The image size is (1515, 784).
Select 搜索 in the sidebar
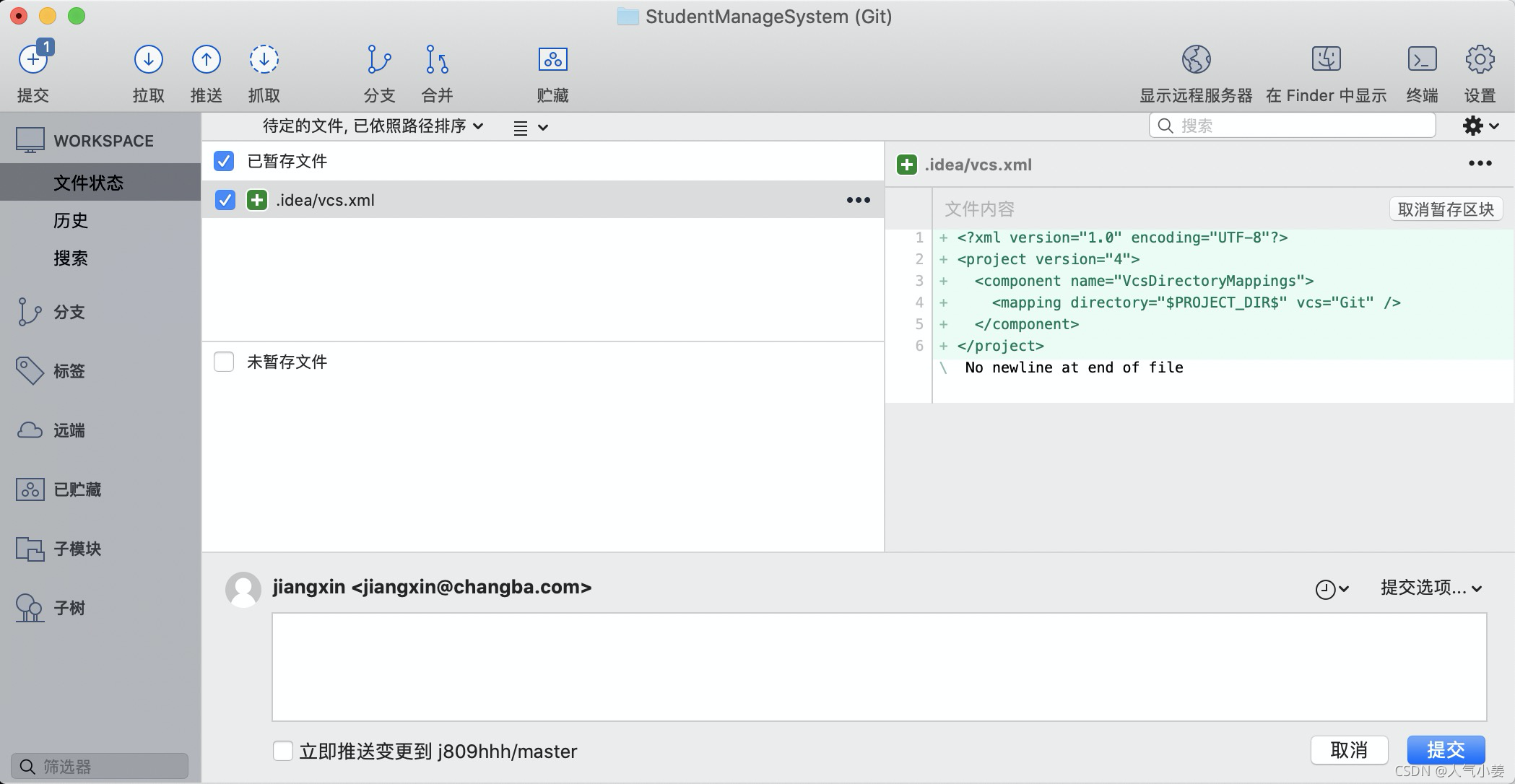[71, 258]
